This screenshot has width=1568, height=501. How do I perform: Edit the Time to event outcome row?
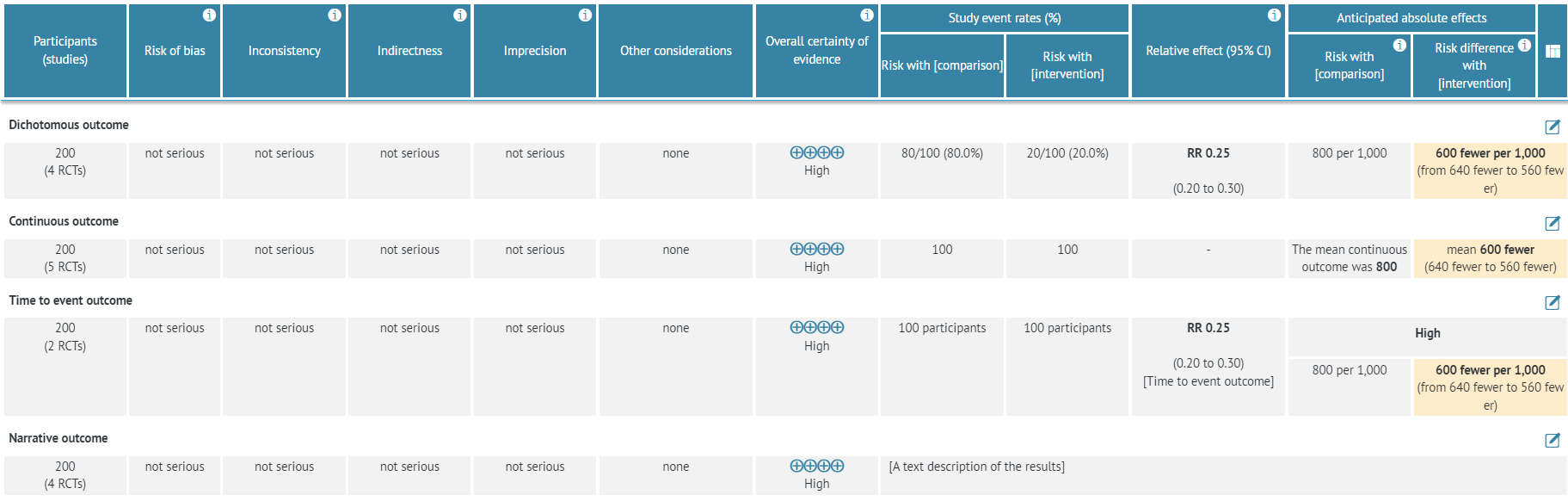1553,302
